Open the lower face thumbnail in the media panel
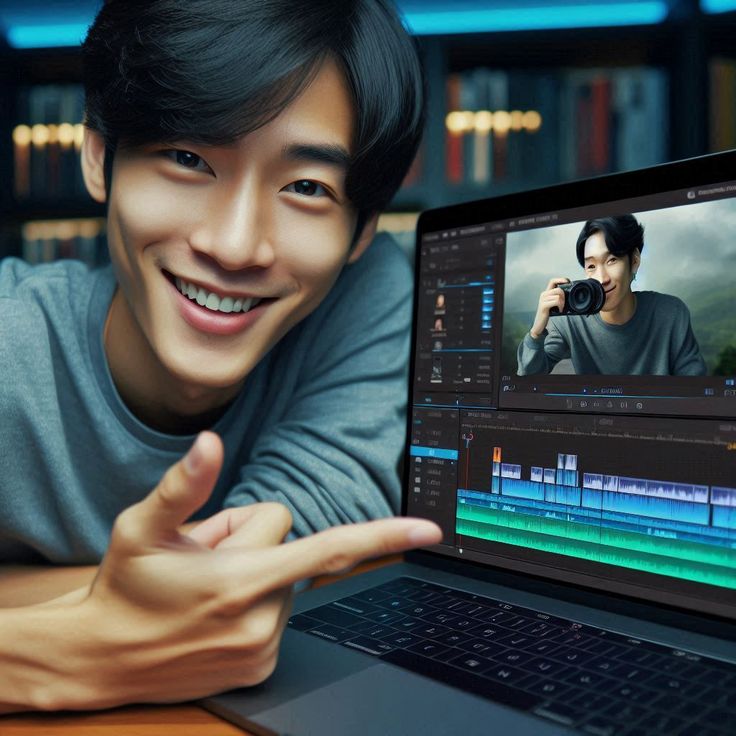This screenshot has height=736, width=736. (438, 325)
